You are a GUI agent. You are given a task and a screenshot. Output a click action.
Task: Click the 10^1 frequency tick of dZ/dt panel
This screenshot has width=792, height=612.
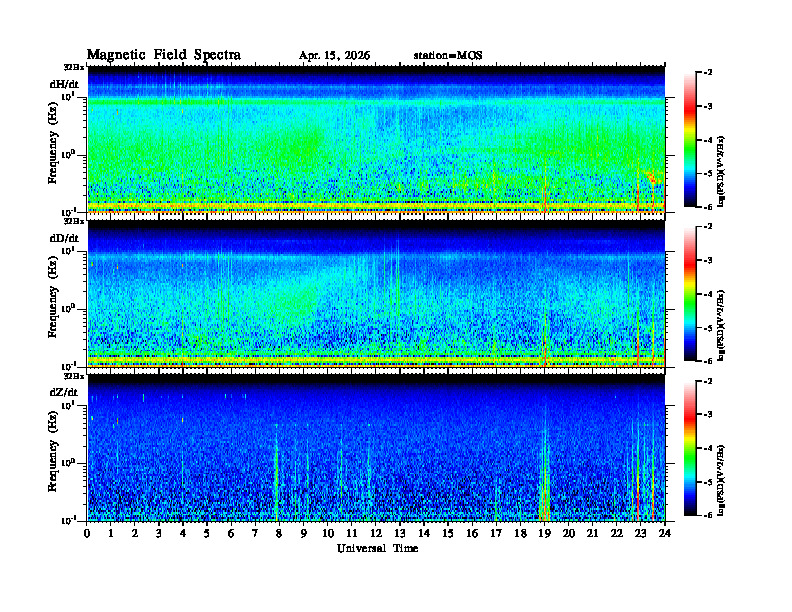pyautogui.click(x=69, y=404)
